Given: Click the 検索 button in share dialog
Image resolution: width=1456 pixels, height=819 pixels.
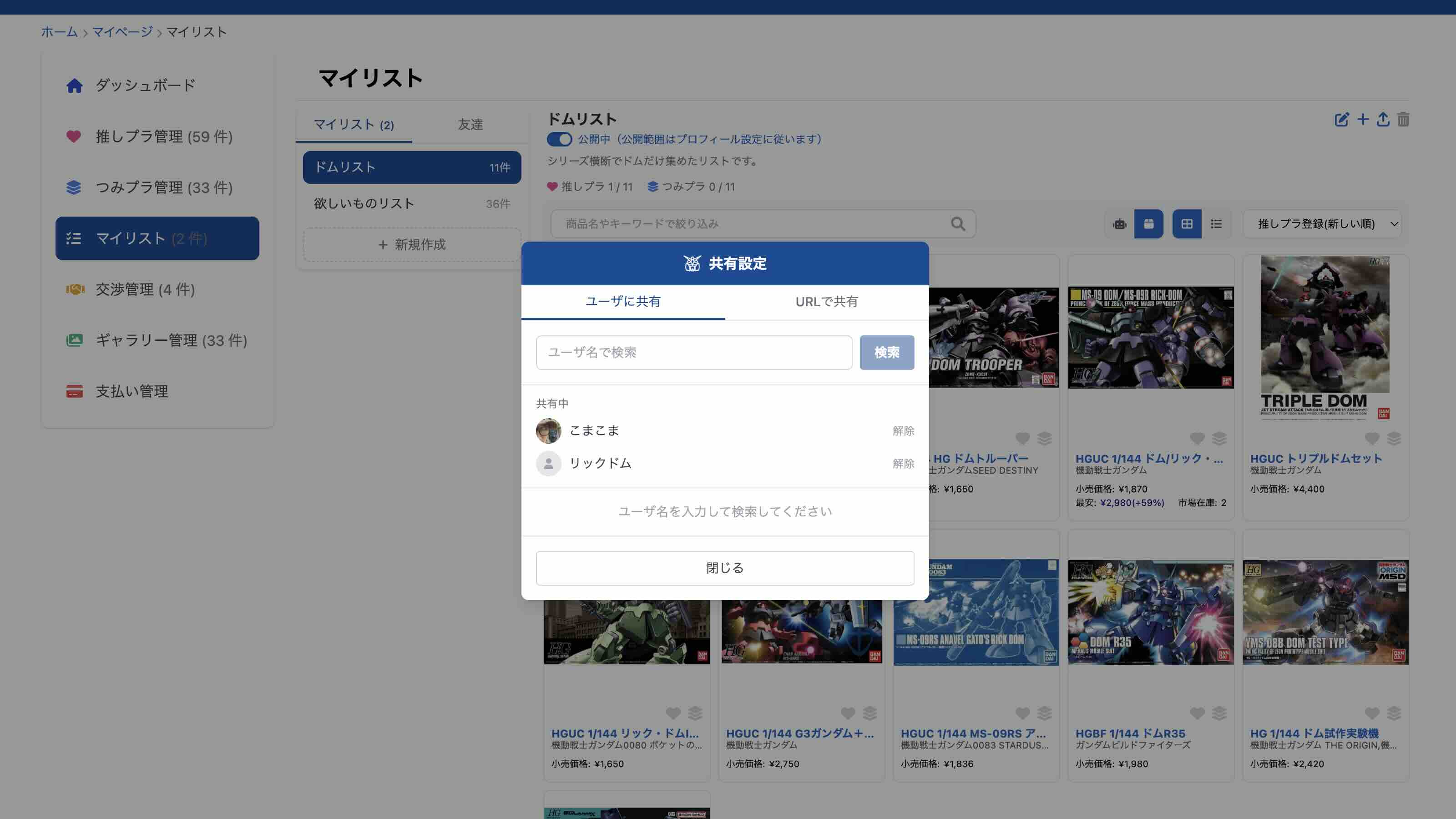Looking at the screenshot, I should 887,353.
